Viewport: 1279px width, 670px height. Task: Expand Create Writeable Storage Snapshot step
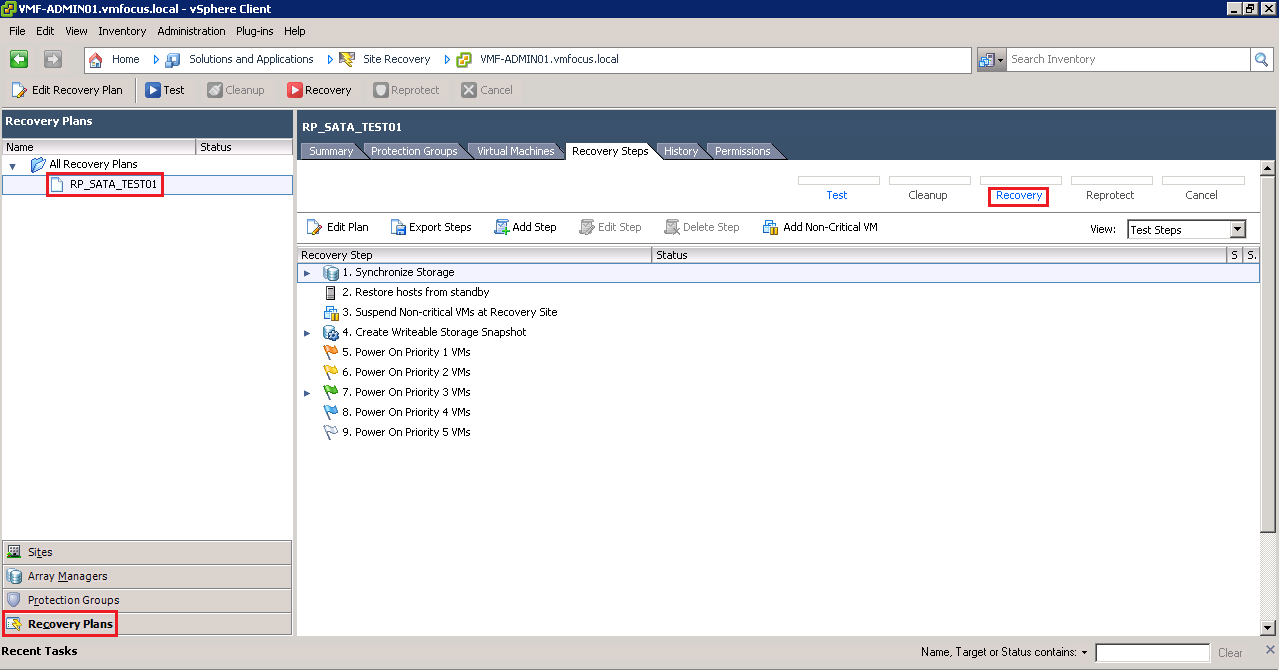point(308,333)
